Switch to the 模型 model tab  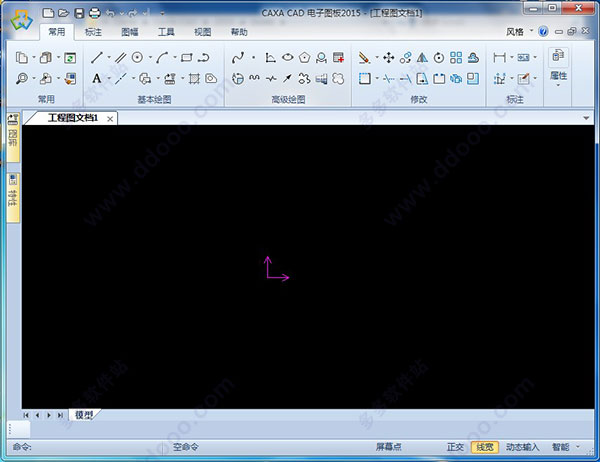(x=84, y=415)
